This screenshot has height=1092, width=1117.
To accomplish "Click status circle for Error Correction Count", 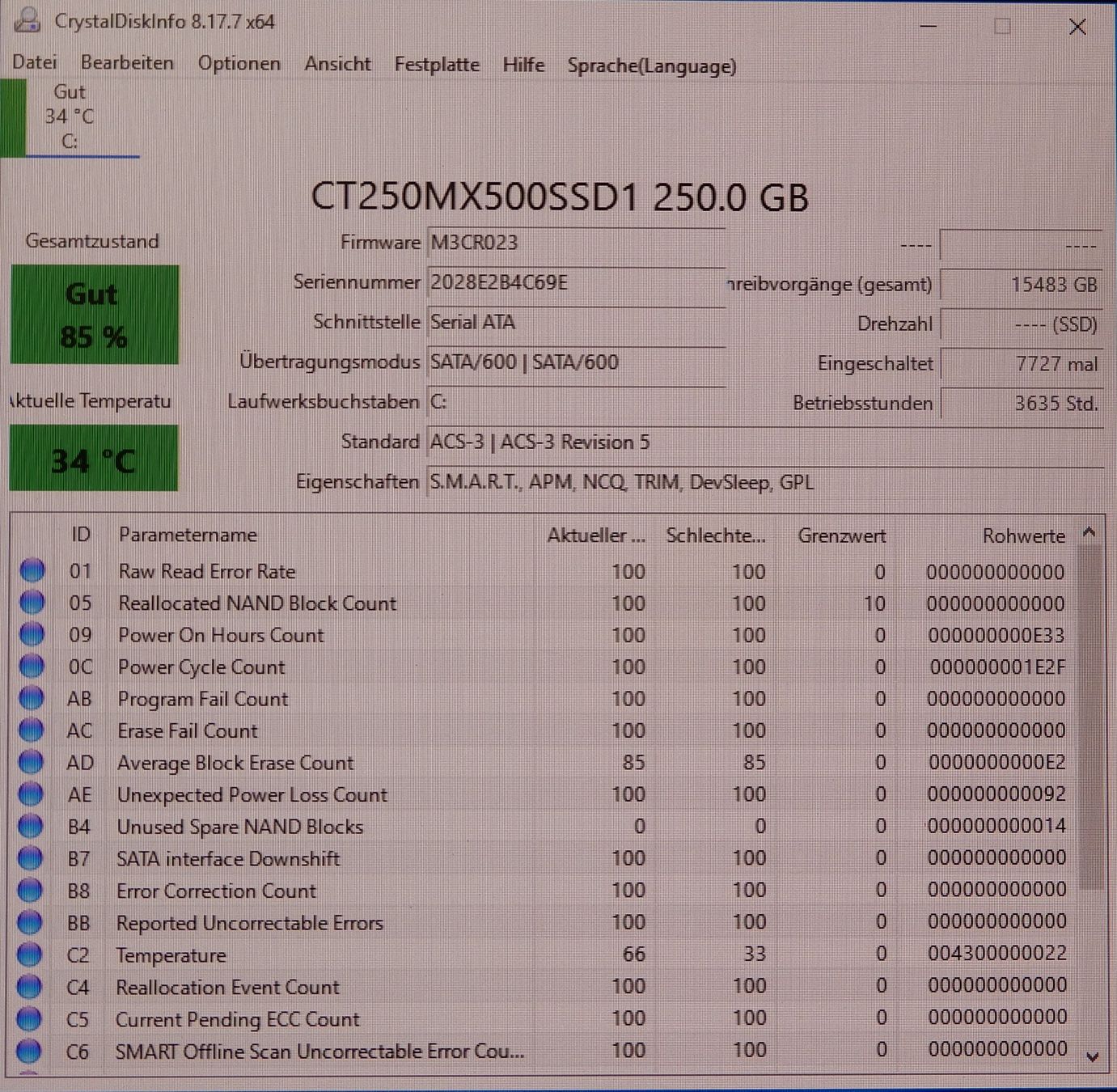I will pyautogui.click(x=29, y=890).
